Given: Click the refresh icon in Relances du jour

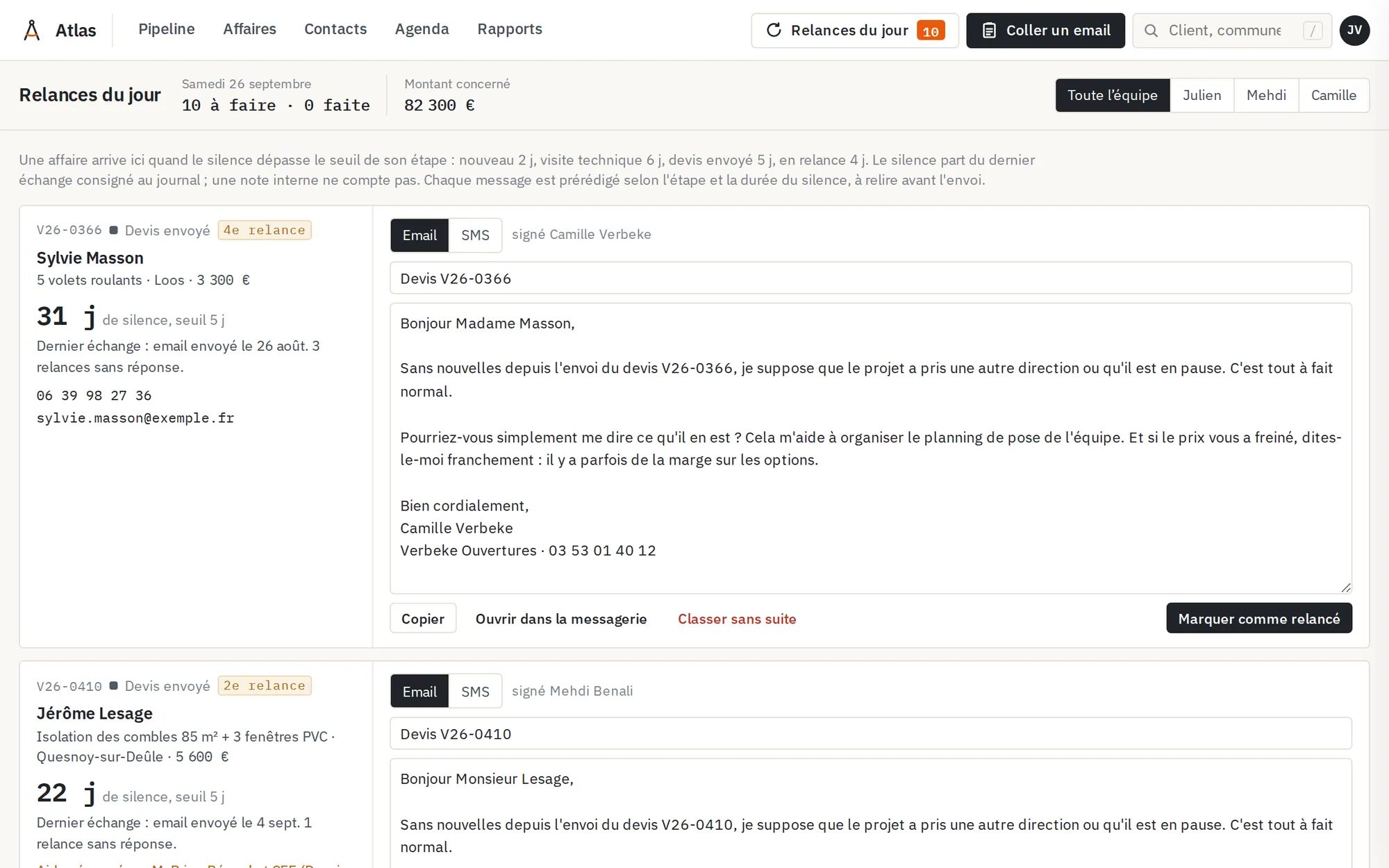Looking at the screenshot, I should 774,31.
